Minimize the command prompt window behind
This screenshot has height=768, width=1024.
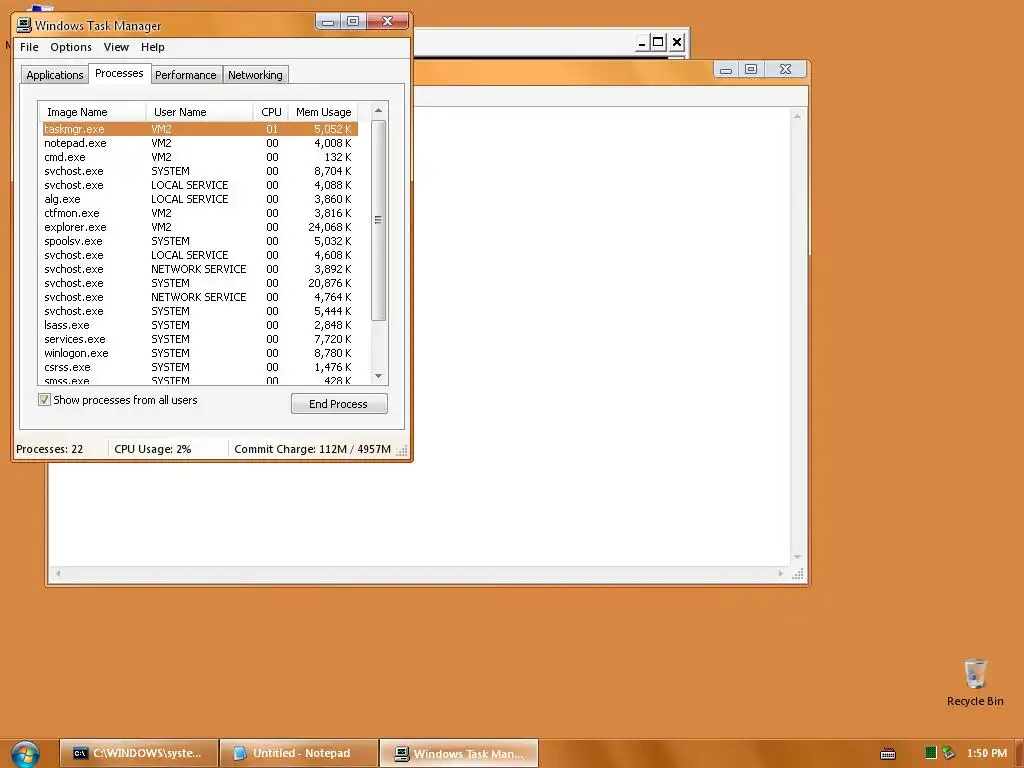pos(642,43)
